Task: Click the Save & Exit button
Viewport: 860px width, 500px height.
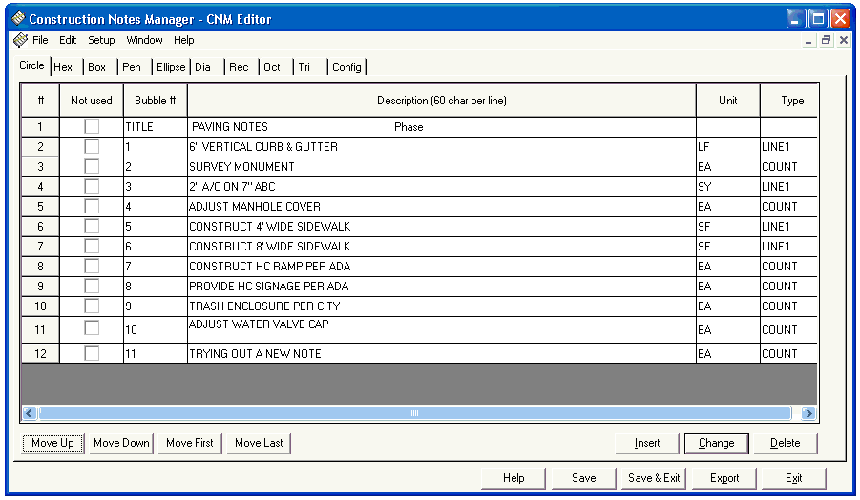Action: pos(654,478)
